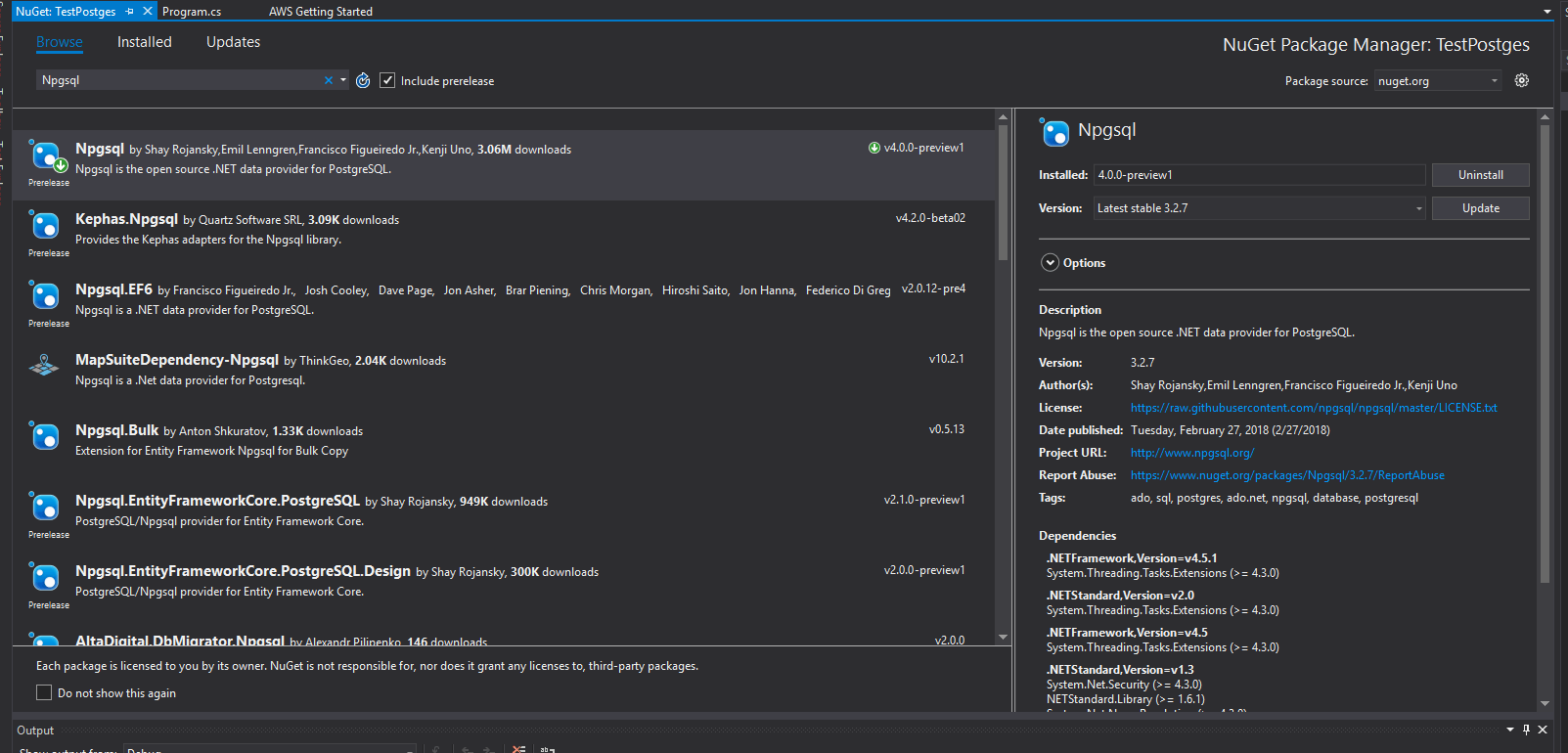Click the v4.2.0-beta02 version text
Screen dimensions: 1568x753
pos(930,218)
